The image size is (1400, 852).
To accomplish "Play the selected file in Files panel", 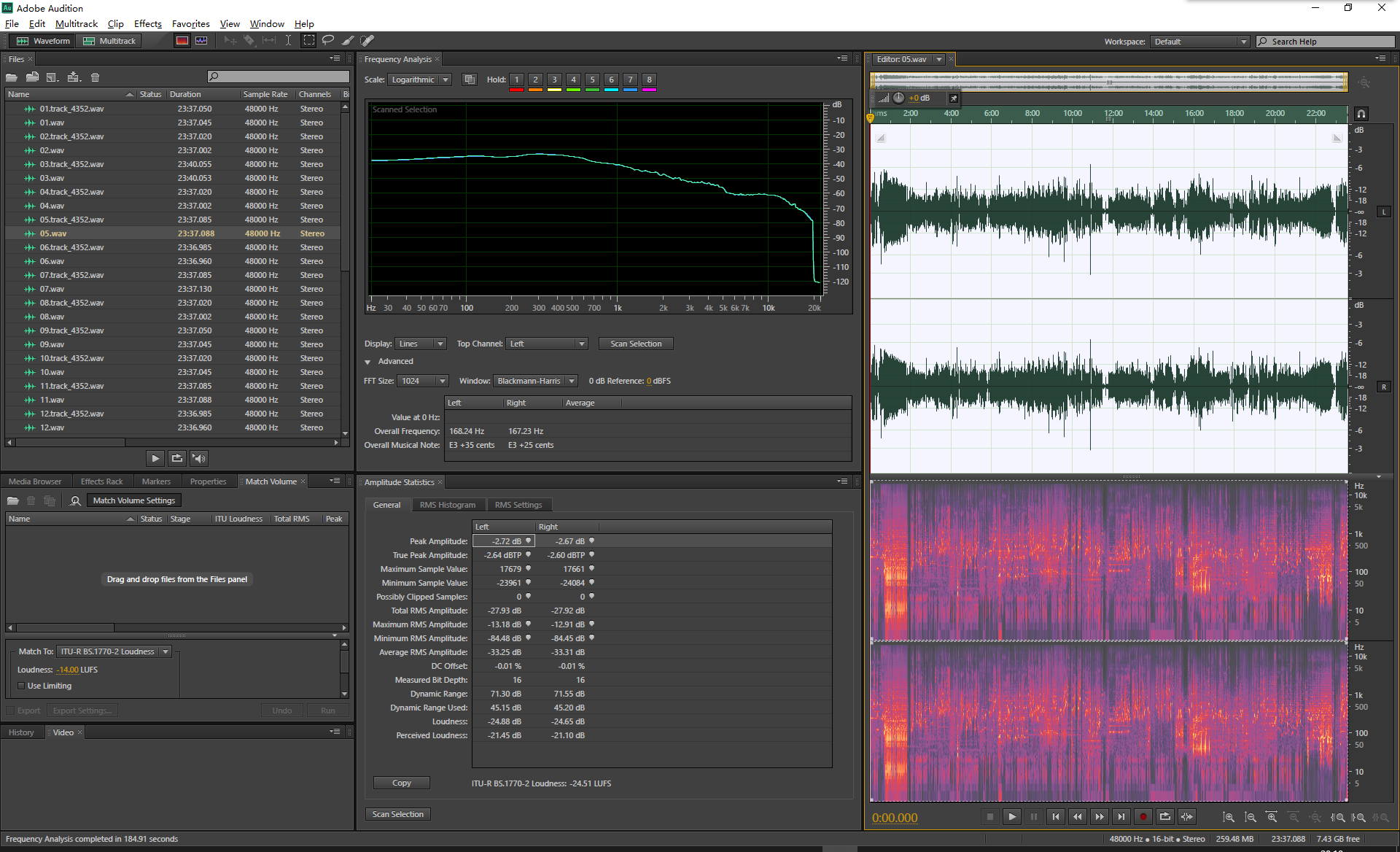I will [x=155, y=459].
